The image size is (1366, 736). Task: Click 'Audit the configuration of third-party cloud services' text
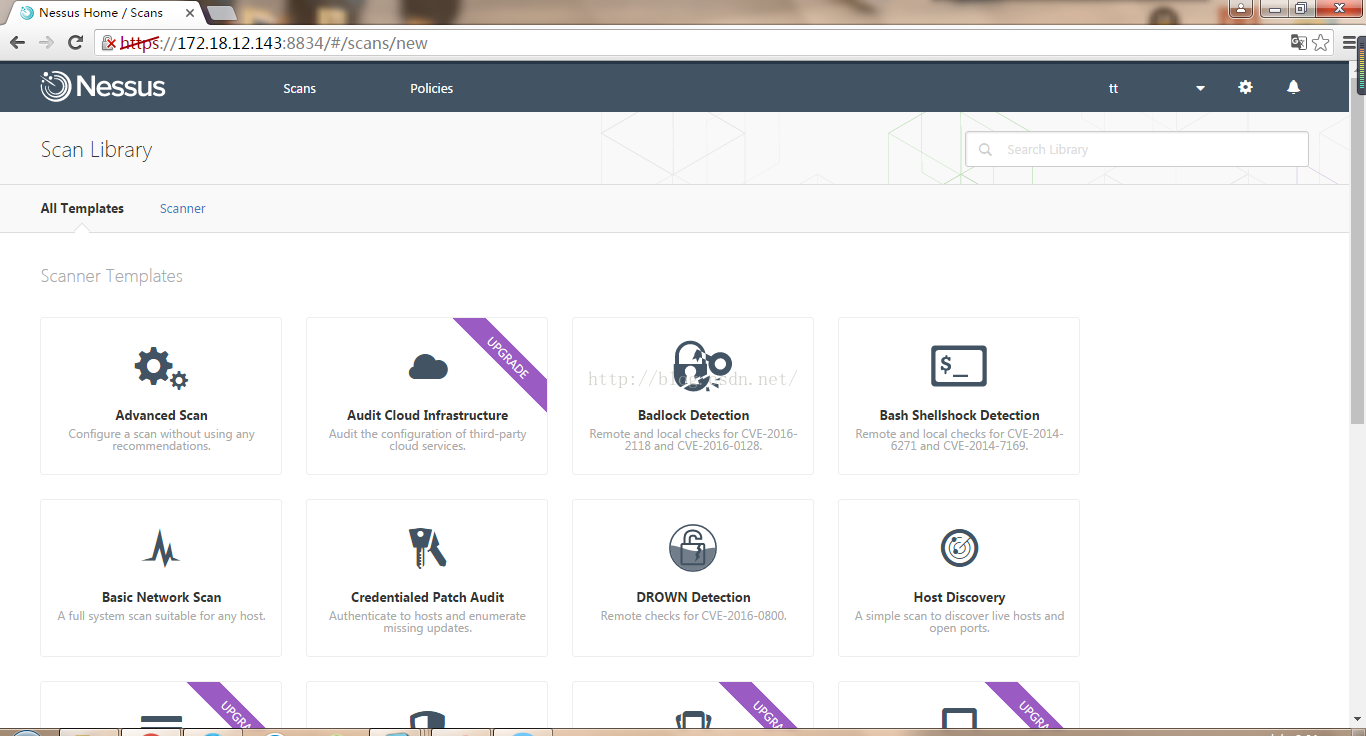tap(427, 440)
